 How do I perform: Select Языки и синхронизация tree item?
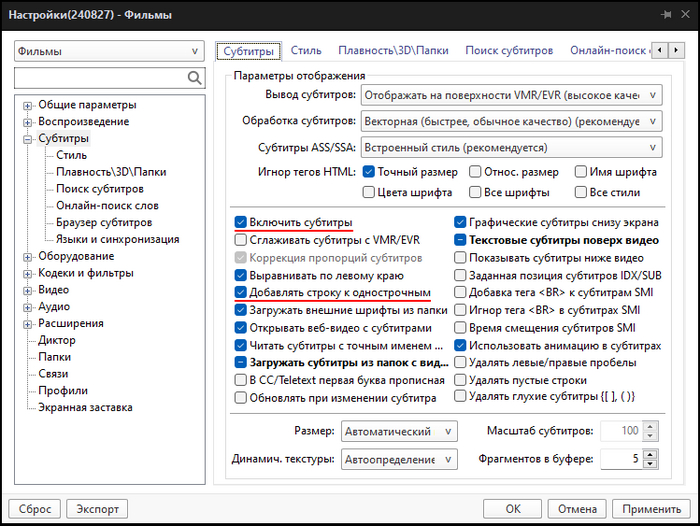pyautogui.click(x=117, y=239)
